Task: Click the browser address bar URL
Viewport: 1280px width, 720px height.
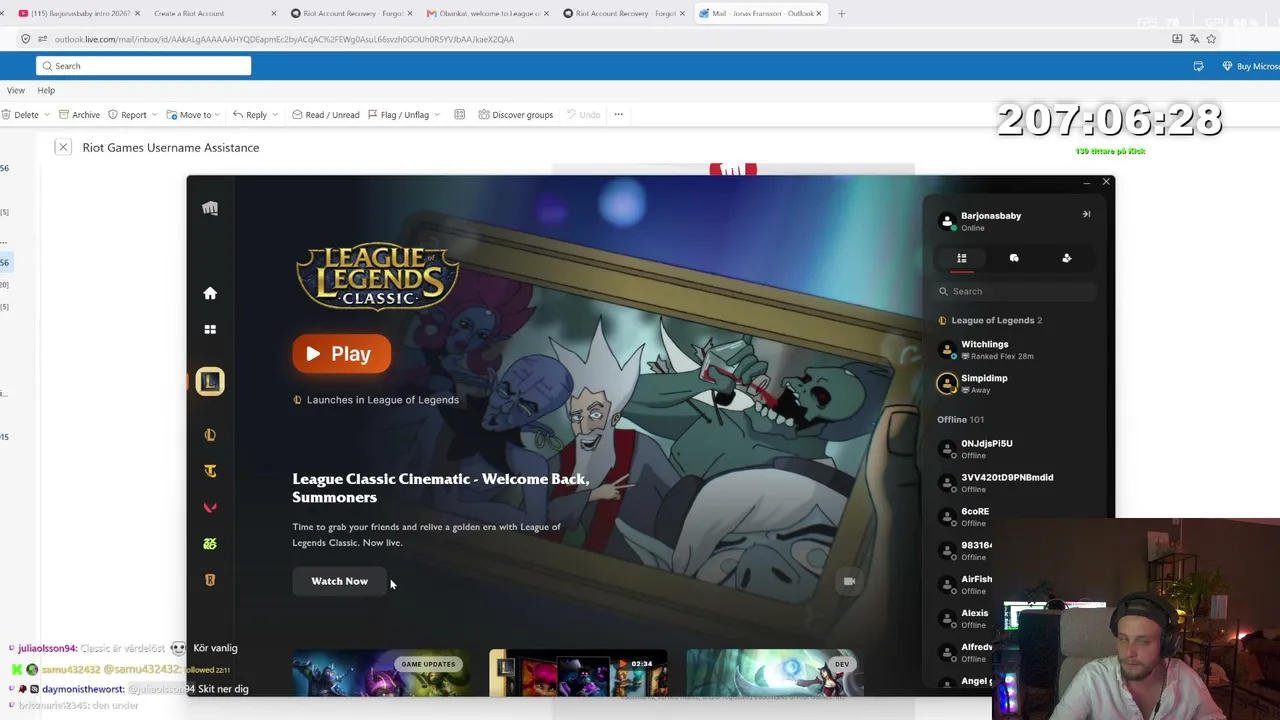Action: pos(284,39)
